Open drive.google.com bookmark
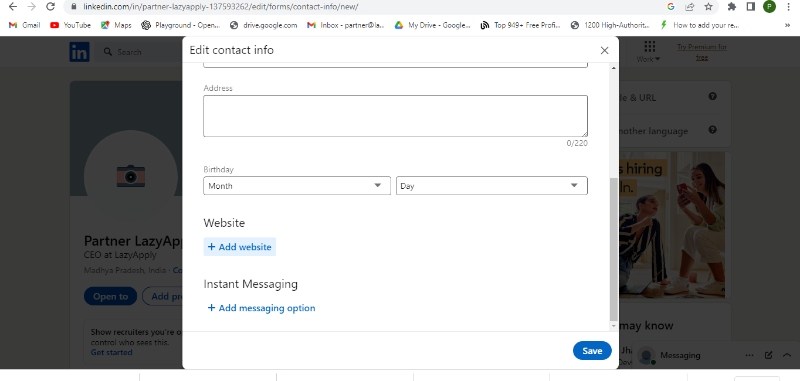This screenshot has width=800, height=381. (x=263, y=25)
